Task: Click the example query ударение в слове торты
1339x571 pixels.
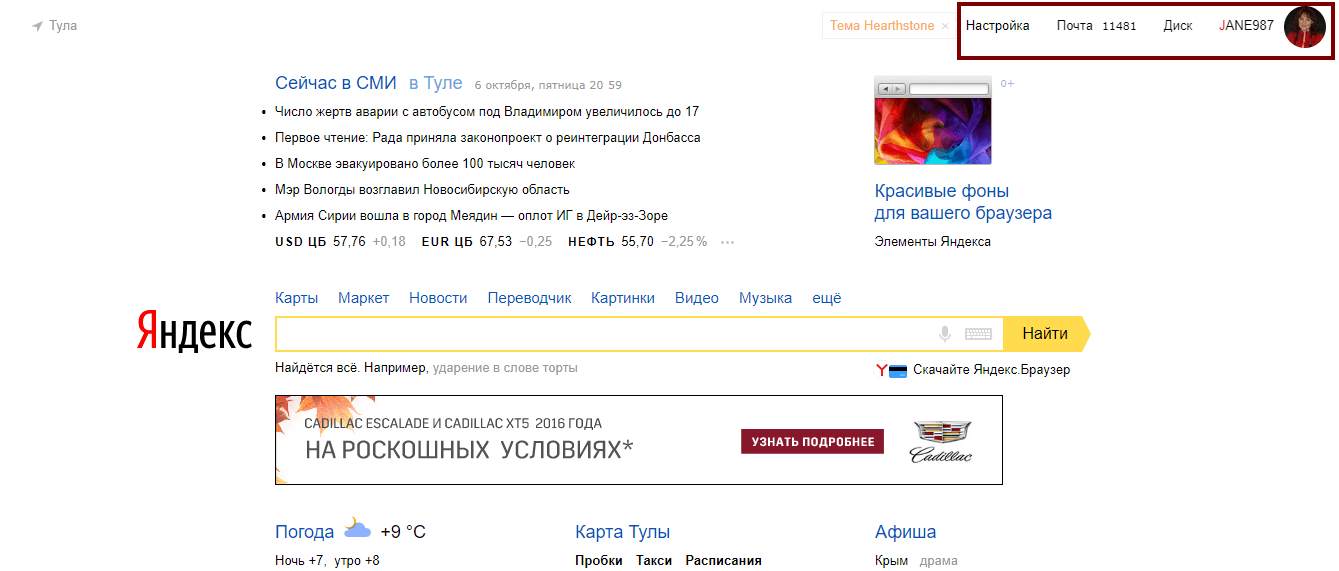Action: tap(505, 368)
